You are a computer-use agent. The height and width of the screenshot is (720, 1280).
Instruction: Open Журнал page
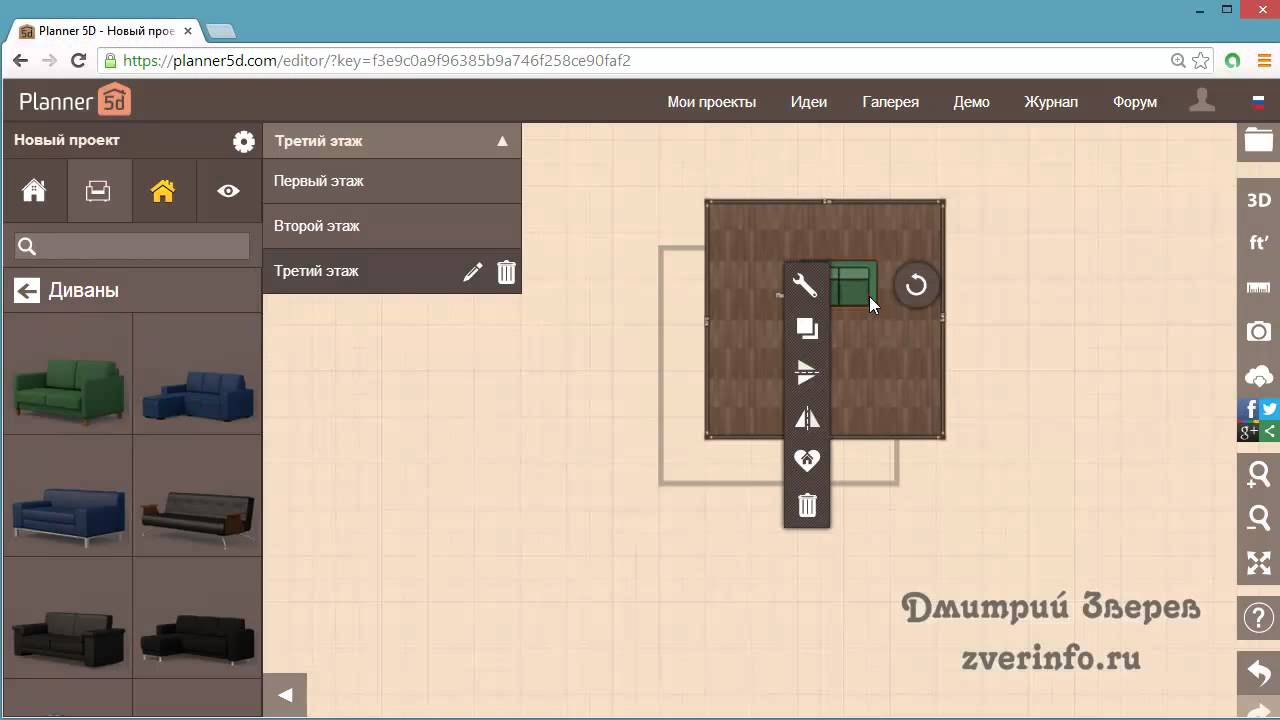pos(1051,102)
